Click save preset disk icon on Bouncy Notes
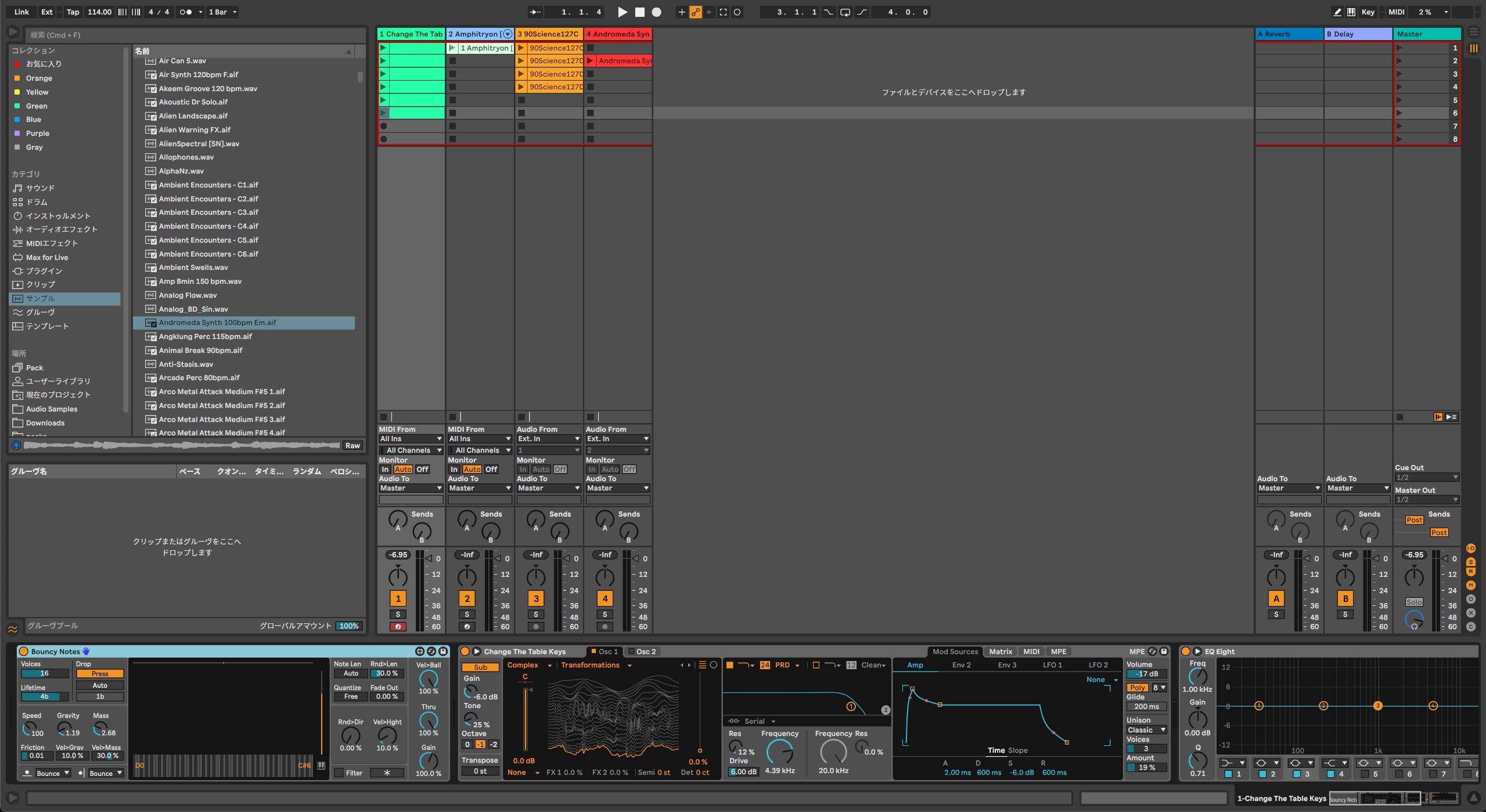Image resolution: width=1486 pixels, height=812 pixels. 443,651
